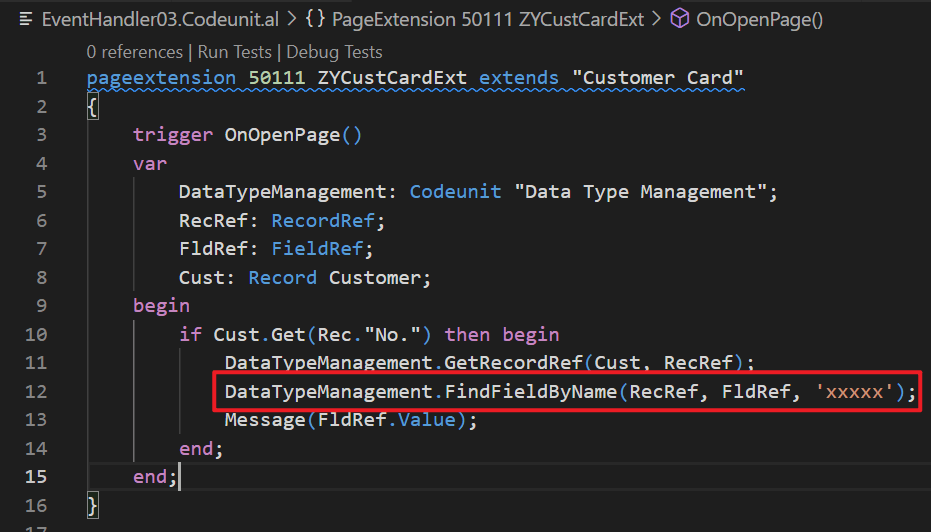Click the "Customer Card" string on line 1
Viewport: 931px width, 532px height.
point(658,78)
